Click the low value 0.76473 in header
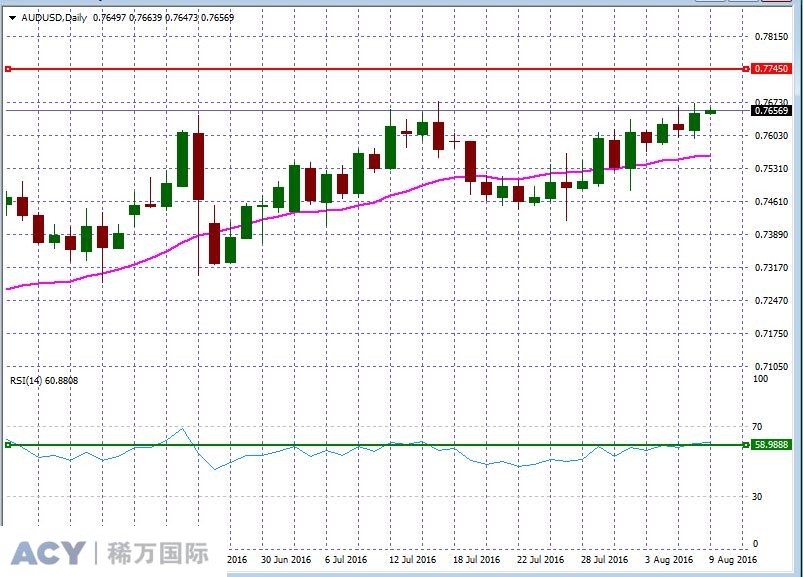 point(181,18)
